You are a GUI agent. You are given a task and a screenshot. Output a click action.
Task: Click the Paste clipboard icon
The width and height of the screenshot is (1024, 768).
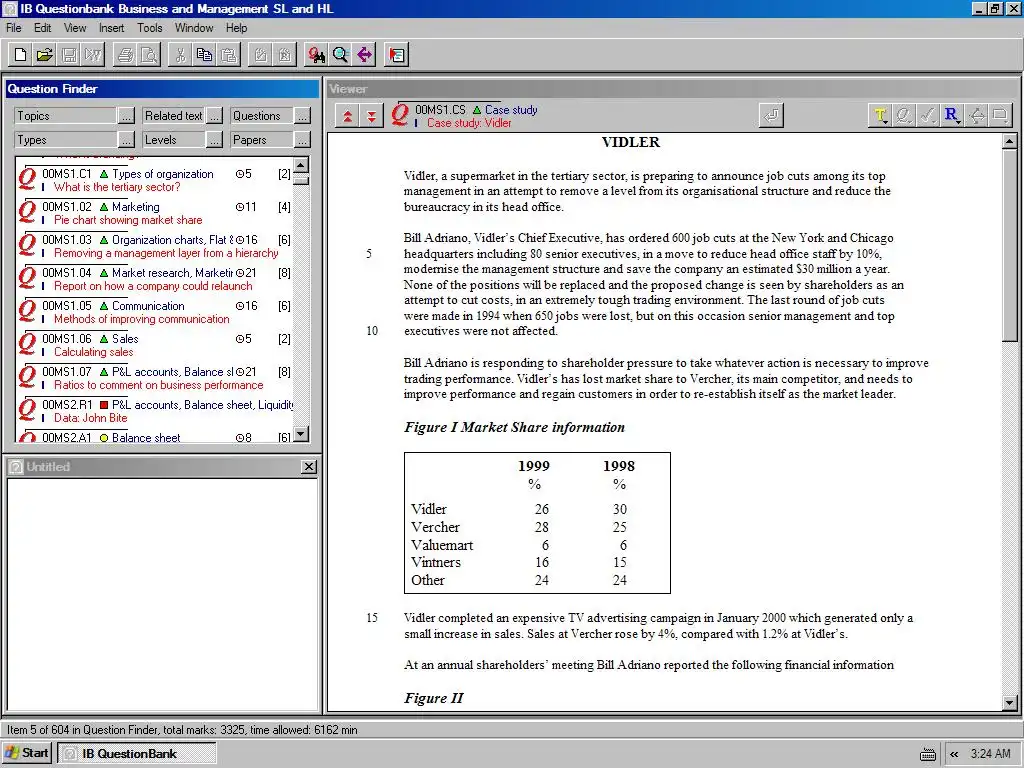pos(229,55)
